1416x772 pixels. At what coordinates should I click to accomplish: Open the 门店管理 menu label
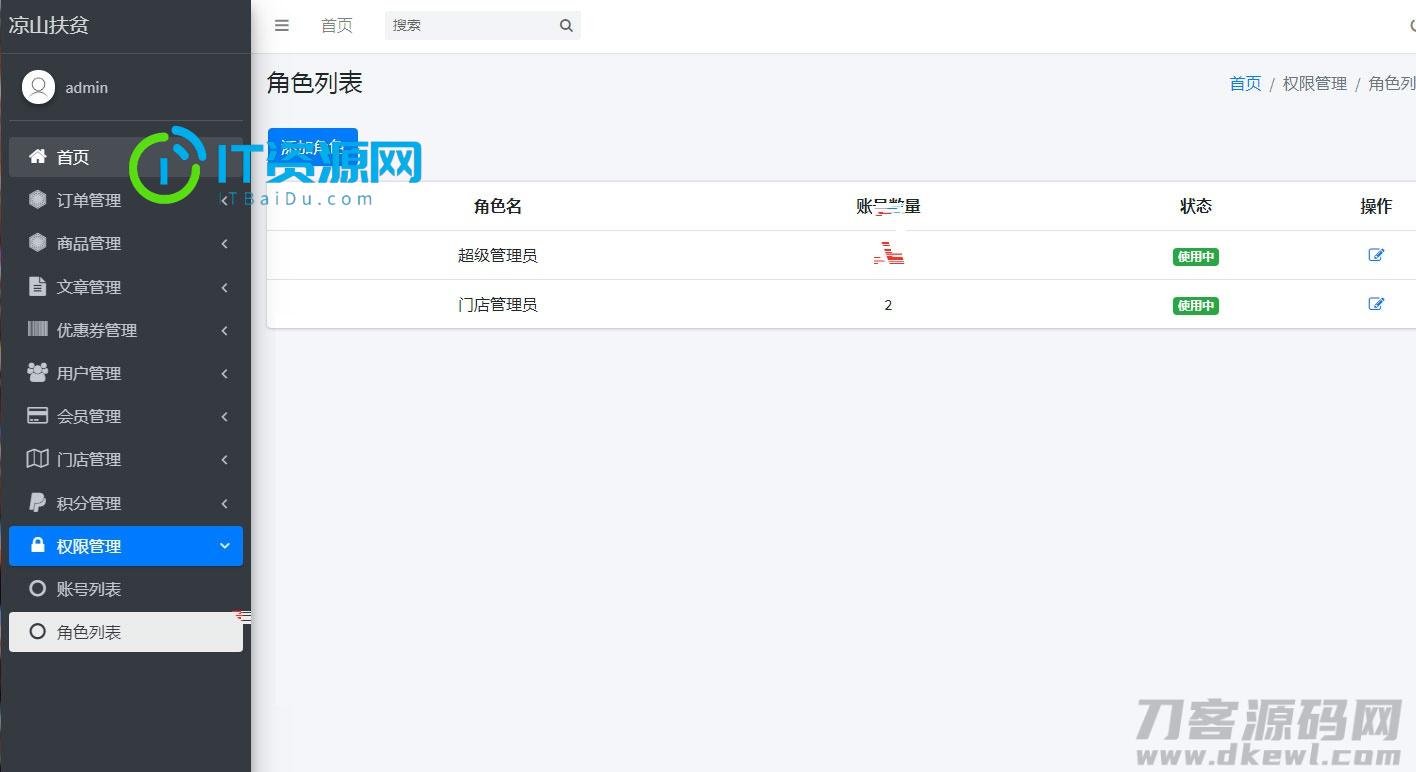pos(89,460)
